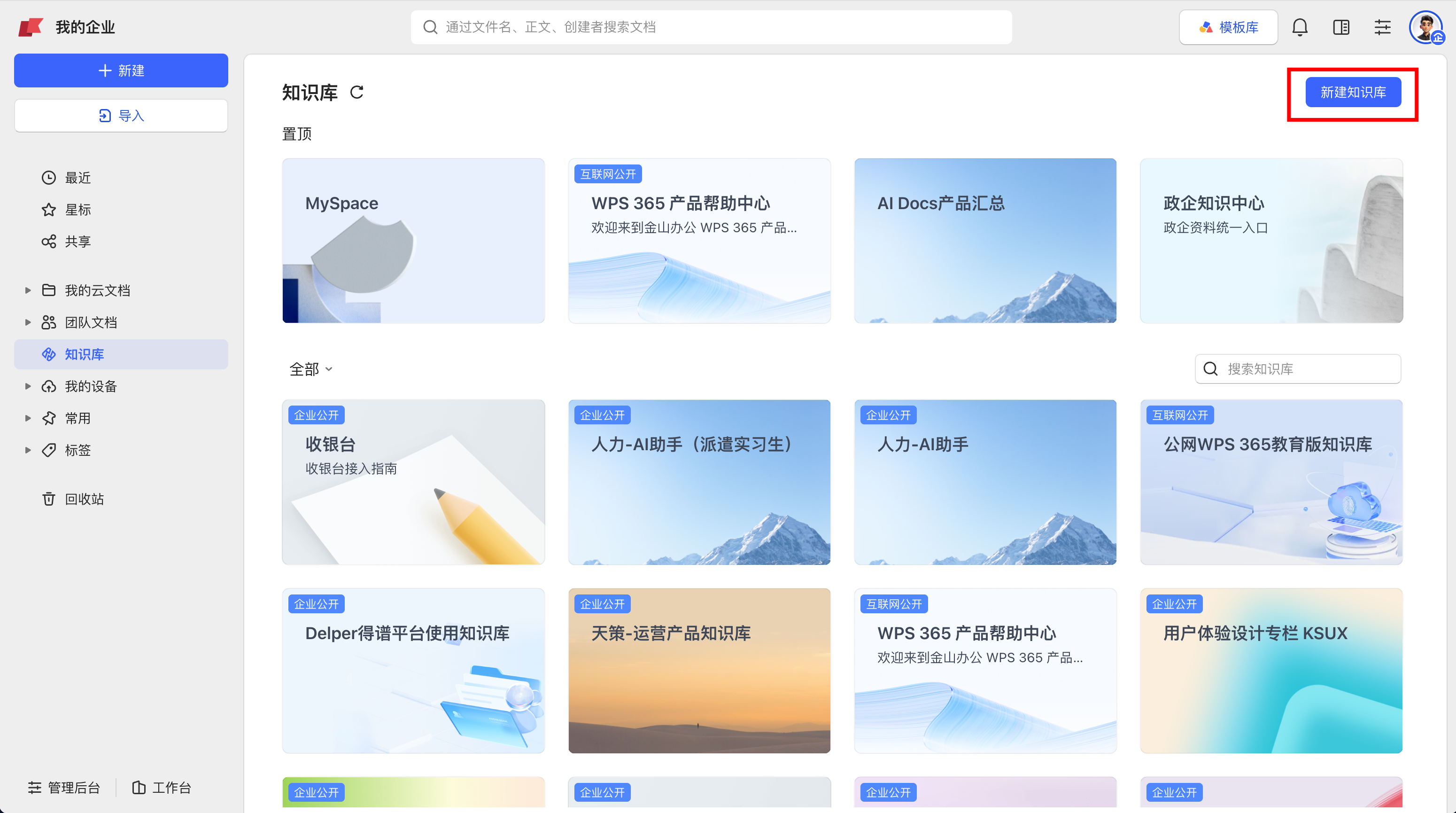Open the settings sliders icon in header
The image size is (1456, 813).
coord(1383,27)
